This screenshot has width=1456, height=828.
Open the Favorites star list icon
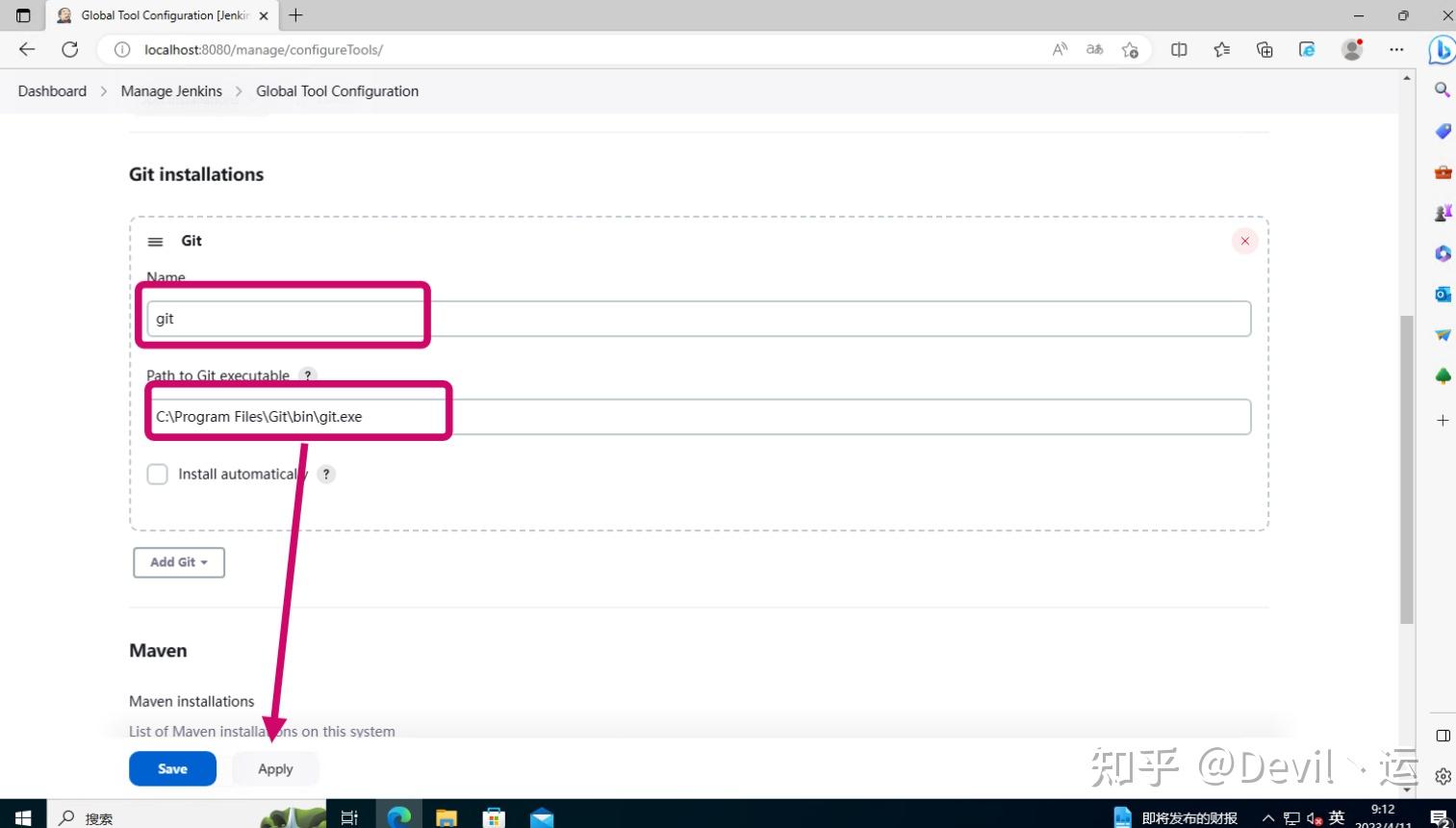[1220, 49]
